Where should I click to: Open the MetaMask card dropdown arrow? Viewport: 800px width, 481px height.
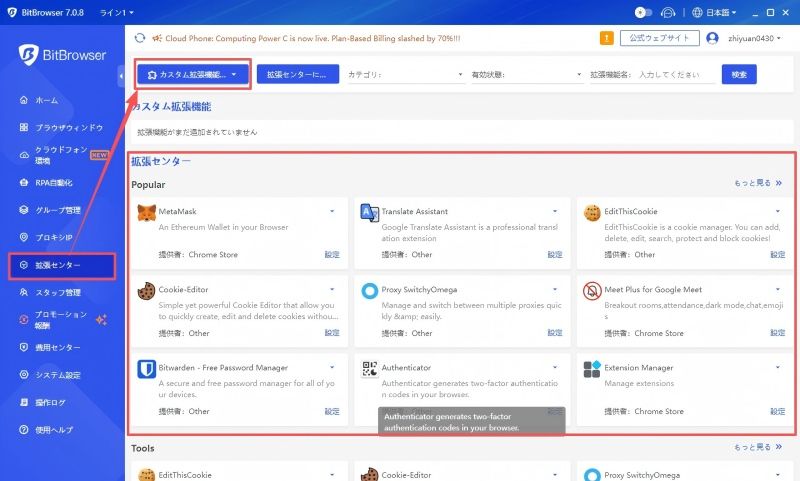click(x=332, y=211)
